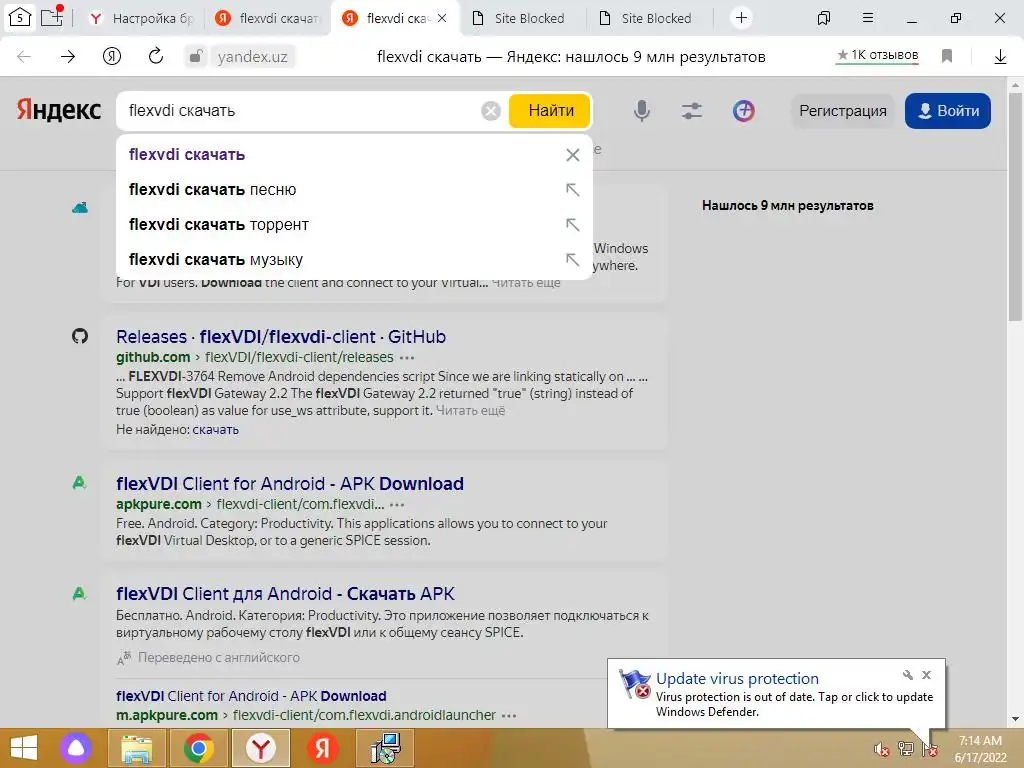The image size is (1024, 768).
Task: Clear the search field with the round X
Action: (491, 111)
